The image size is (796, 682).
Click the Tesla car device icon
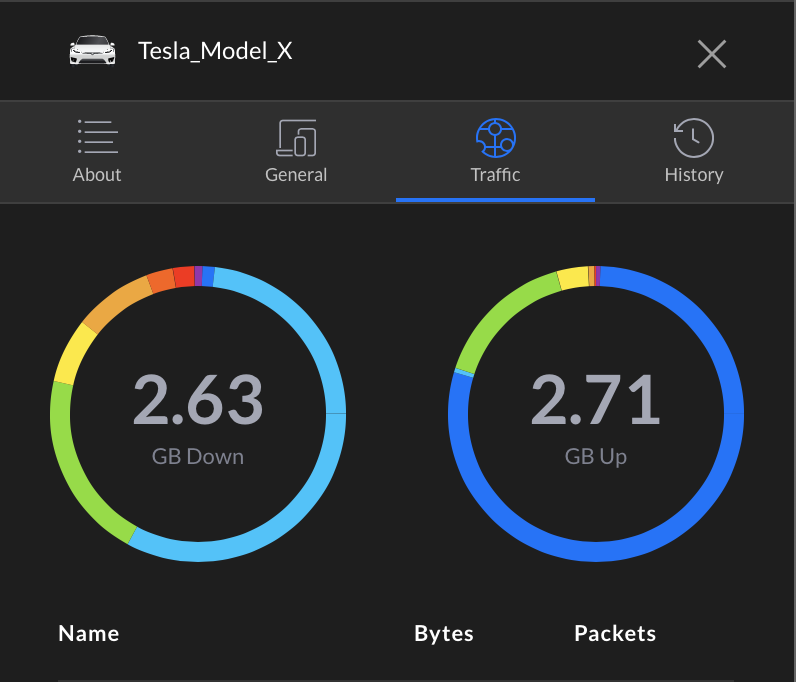click(92, 50)
